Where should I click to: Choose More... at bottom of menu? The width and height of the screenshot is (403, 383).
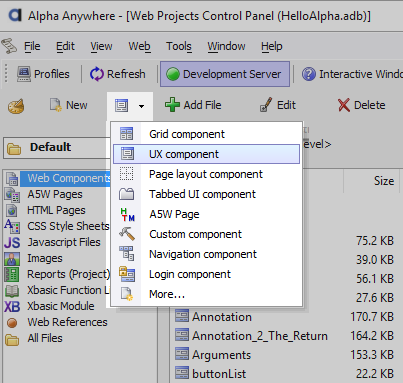206,294
